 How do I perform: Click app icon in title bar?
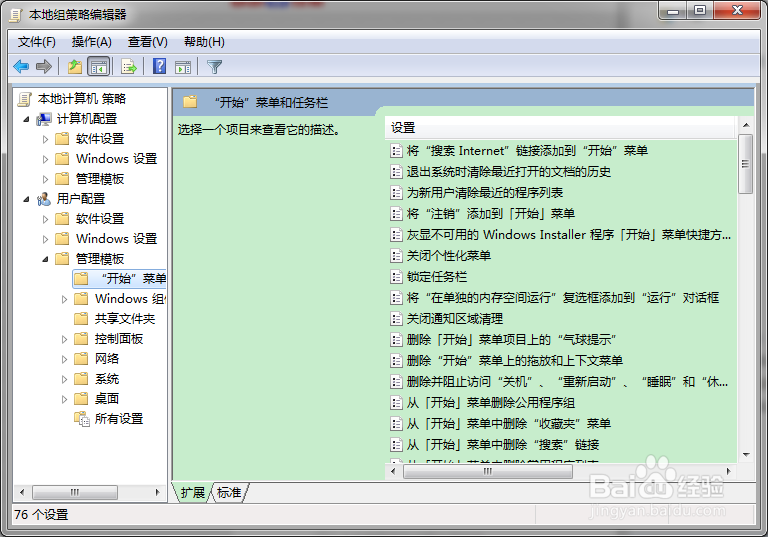tap(16, 15)
